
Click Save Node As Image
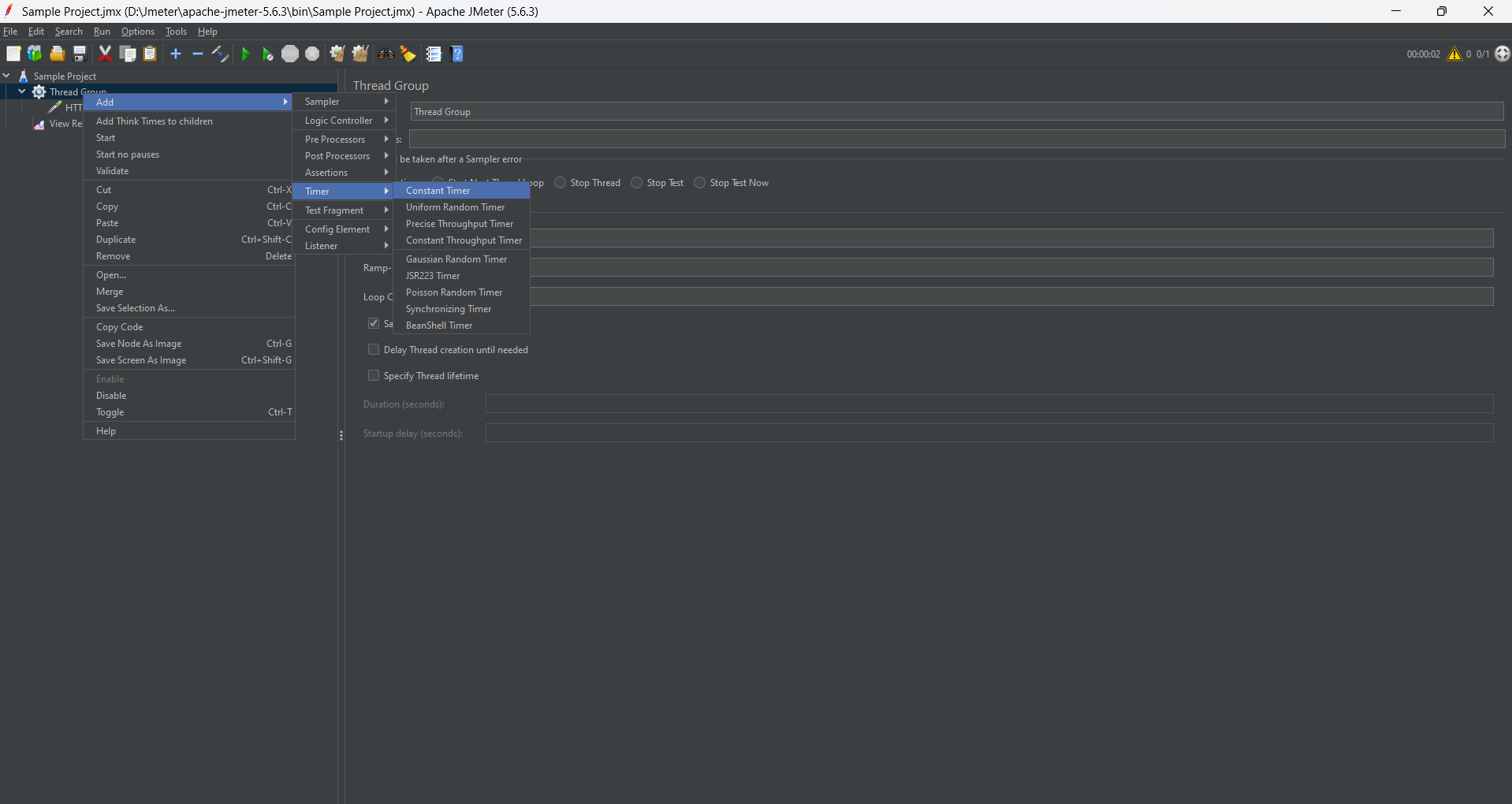[138, 343]
